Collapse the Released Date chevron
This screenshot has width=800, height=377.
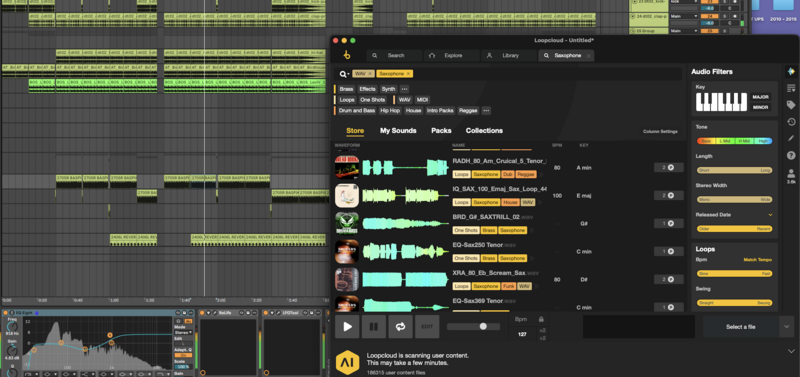click(770, 215)
